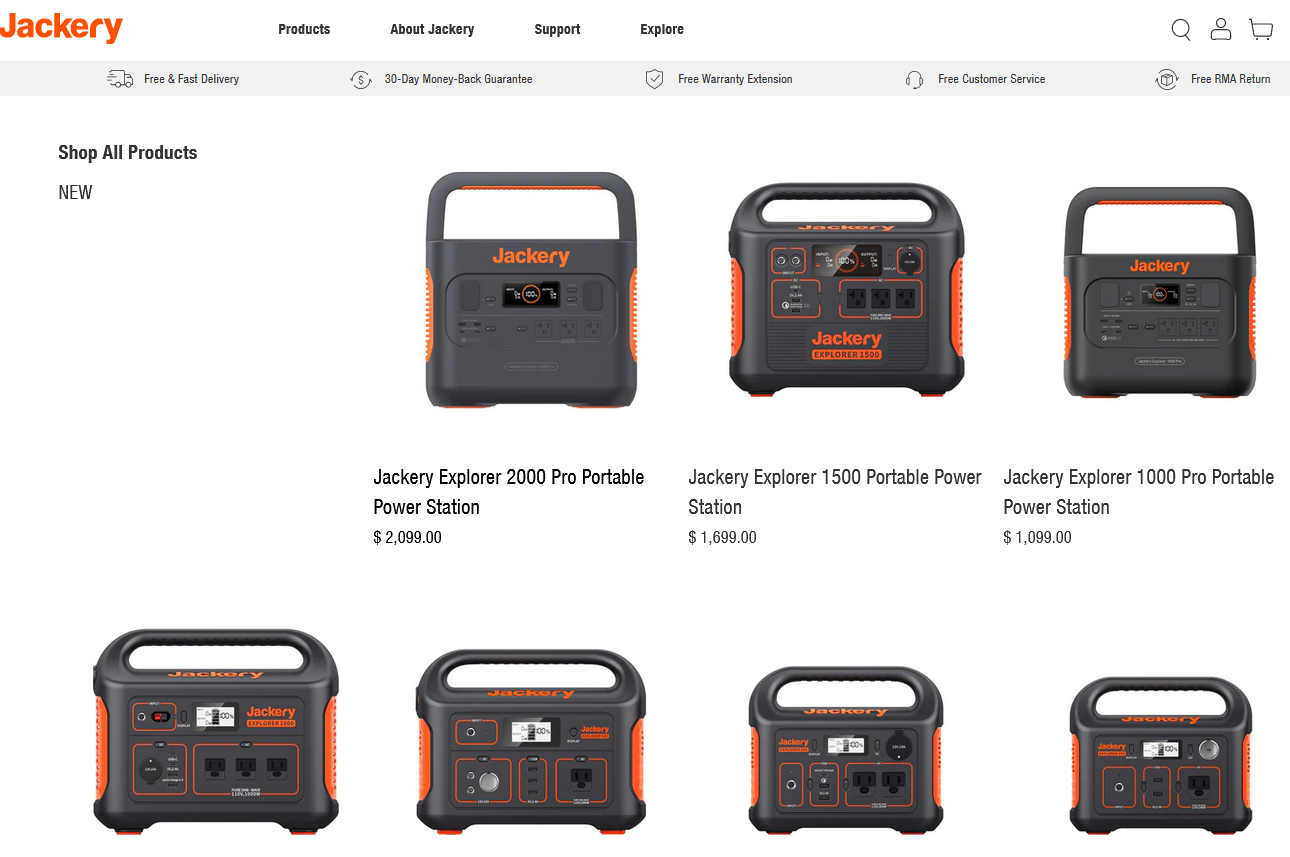Image resolution: width=1290 pixels, height=857 pixels.
Task: Click the Explorer 1000 Pro product image
Action: [x=1159, y=292]
